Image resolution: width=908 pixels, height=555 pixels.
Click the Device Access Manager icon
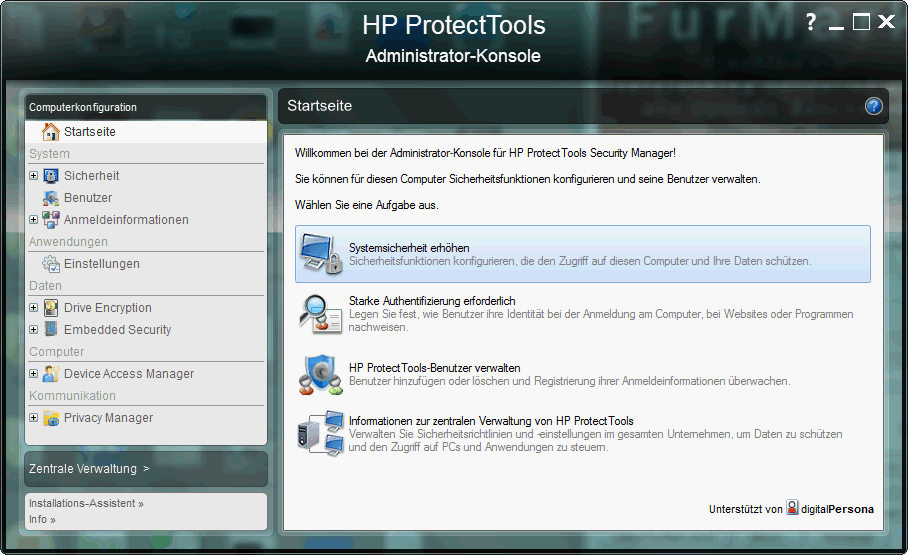(51, 374)
